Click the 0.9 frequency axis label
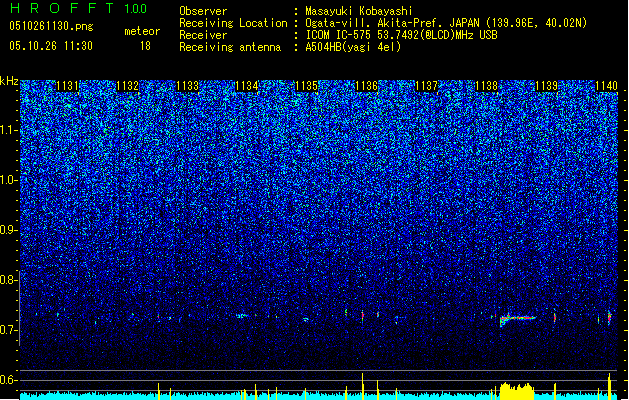Viewport: 629px width, 400px height. 8,230
